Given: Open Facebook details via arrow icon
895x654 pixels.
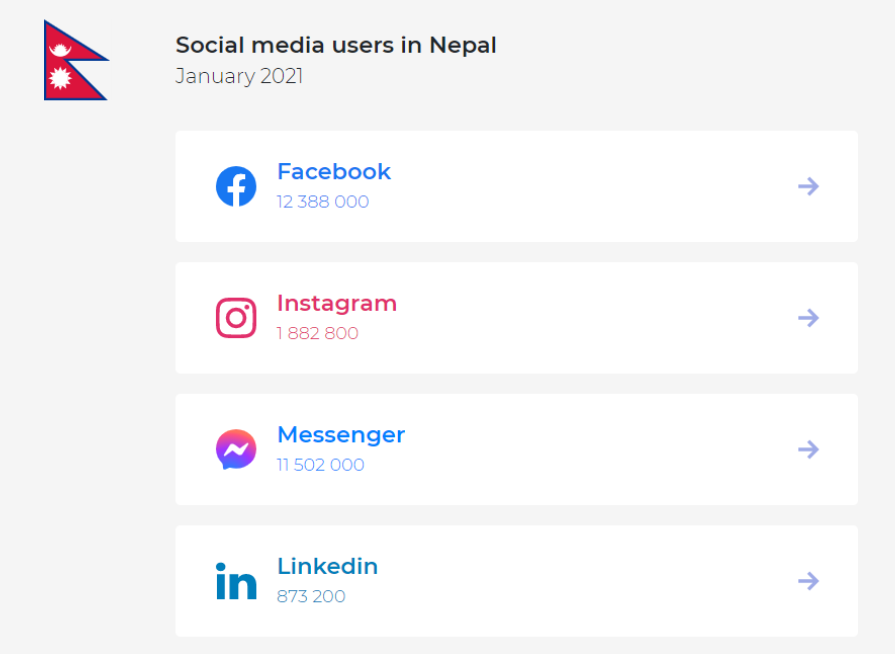Looking at the screenshot, I should click(x=808, y=186).
